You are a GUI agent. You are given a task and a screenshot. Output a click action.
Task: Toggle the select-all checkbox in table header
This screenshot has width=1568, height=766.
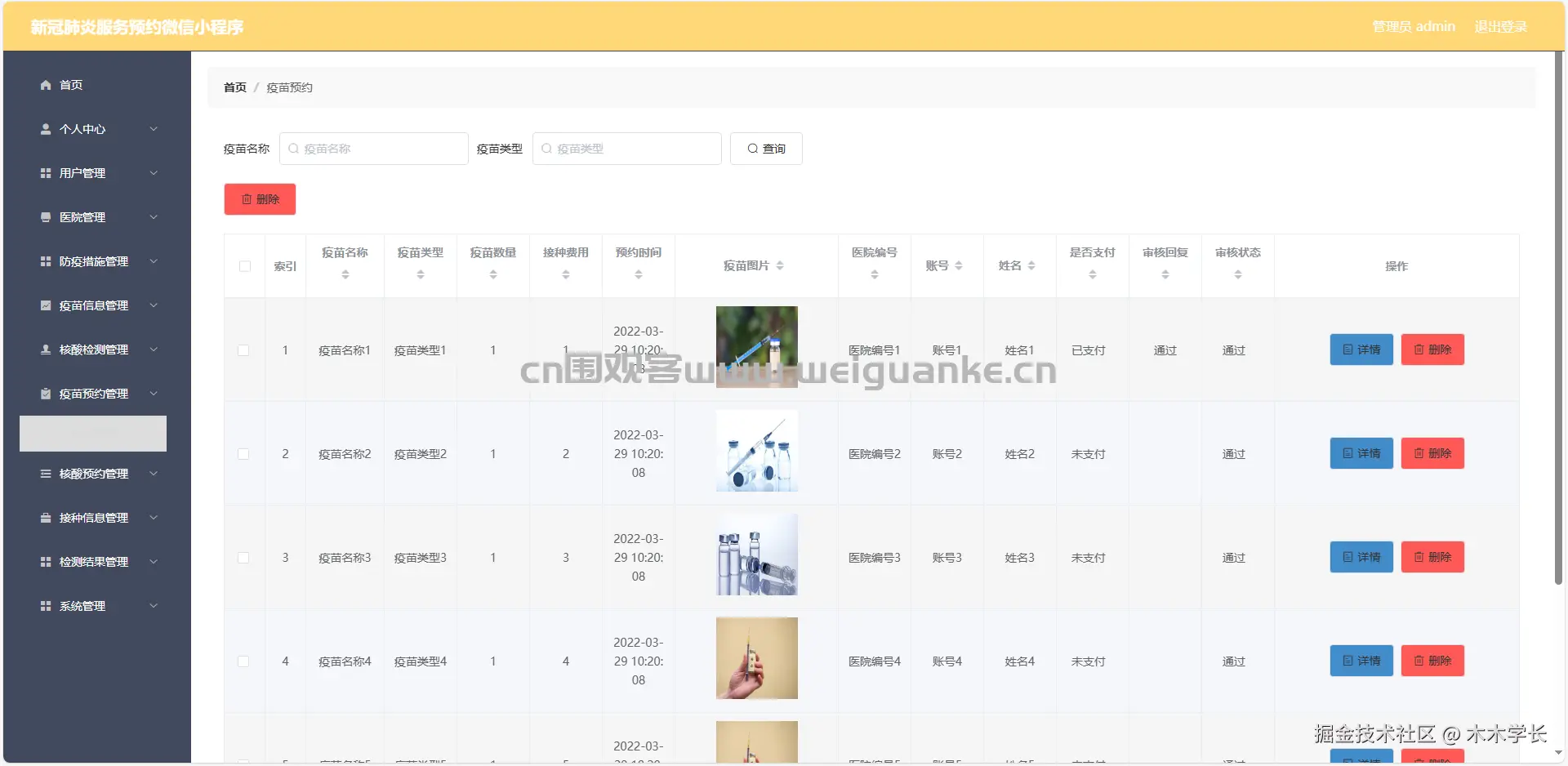[245, 266]
